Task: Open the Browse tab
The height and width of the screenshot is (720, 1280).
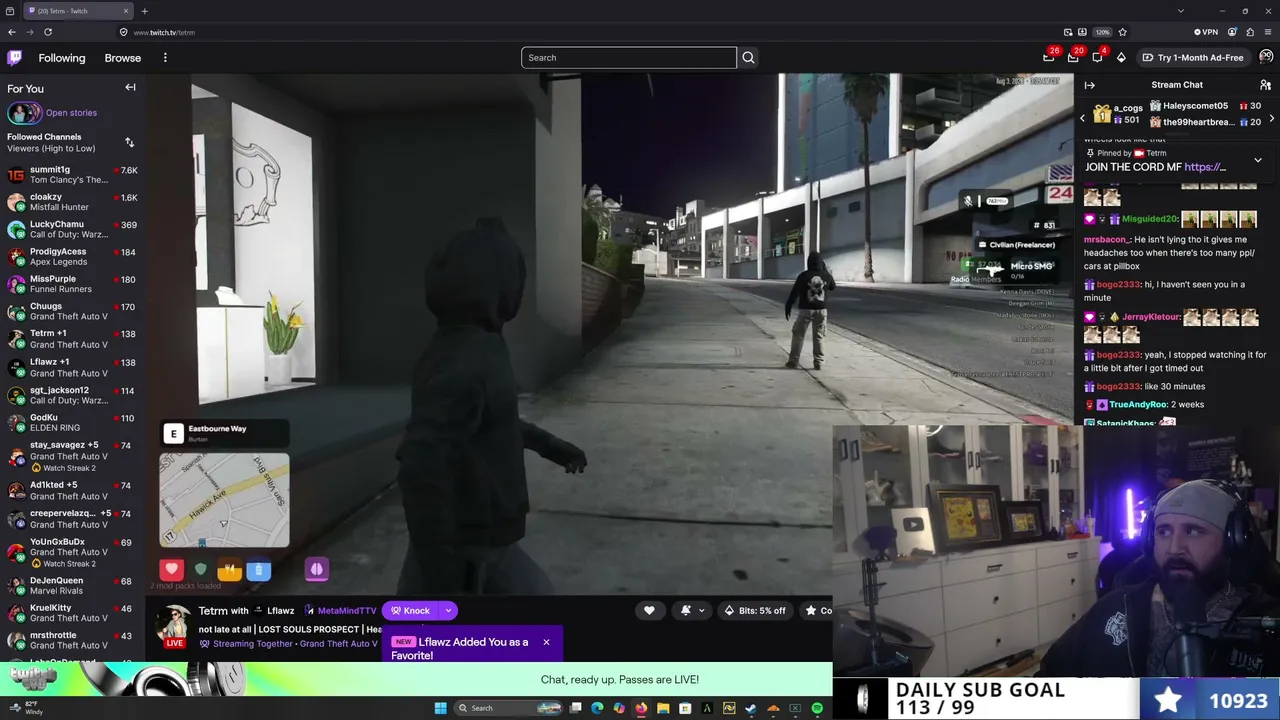Action: [x=123, y=58]
